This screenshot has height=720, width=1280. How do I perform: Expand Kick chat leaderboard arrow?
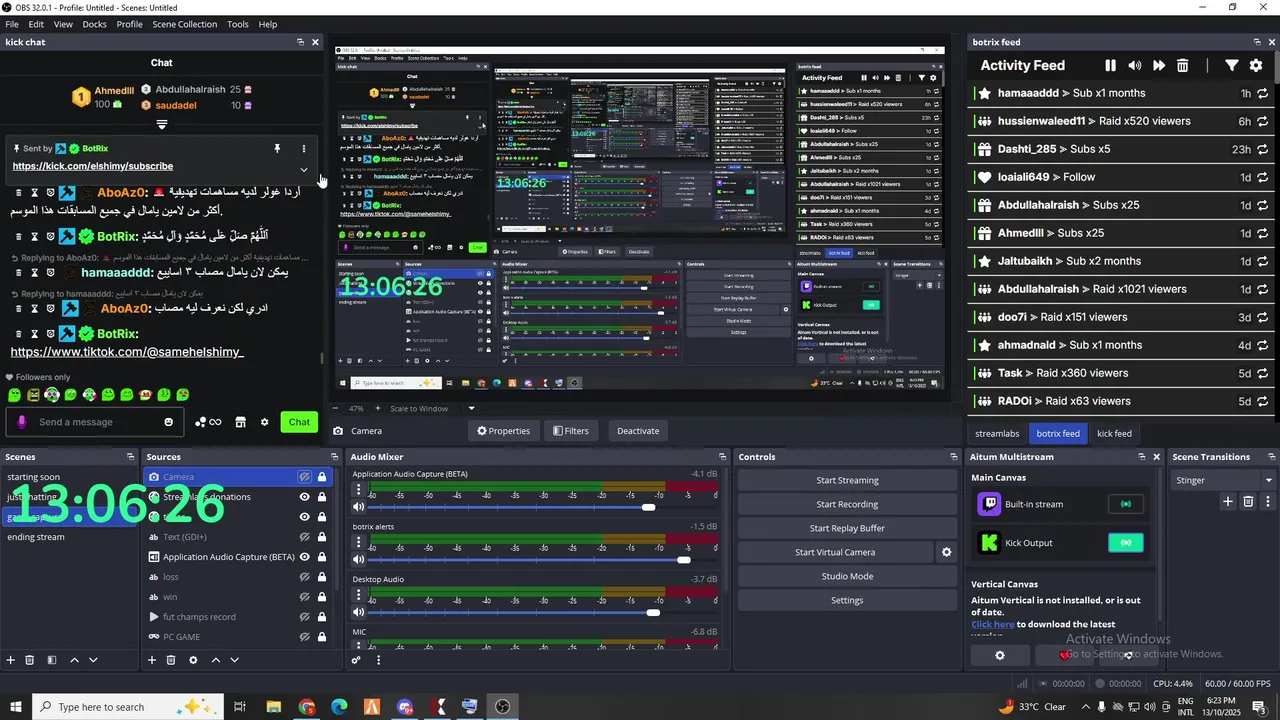[x=162, y=124]
